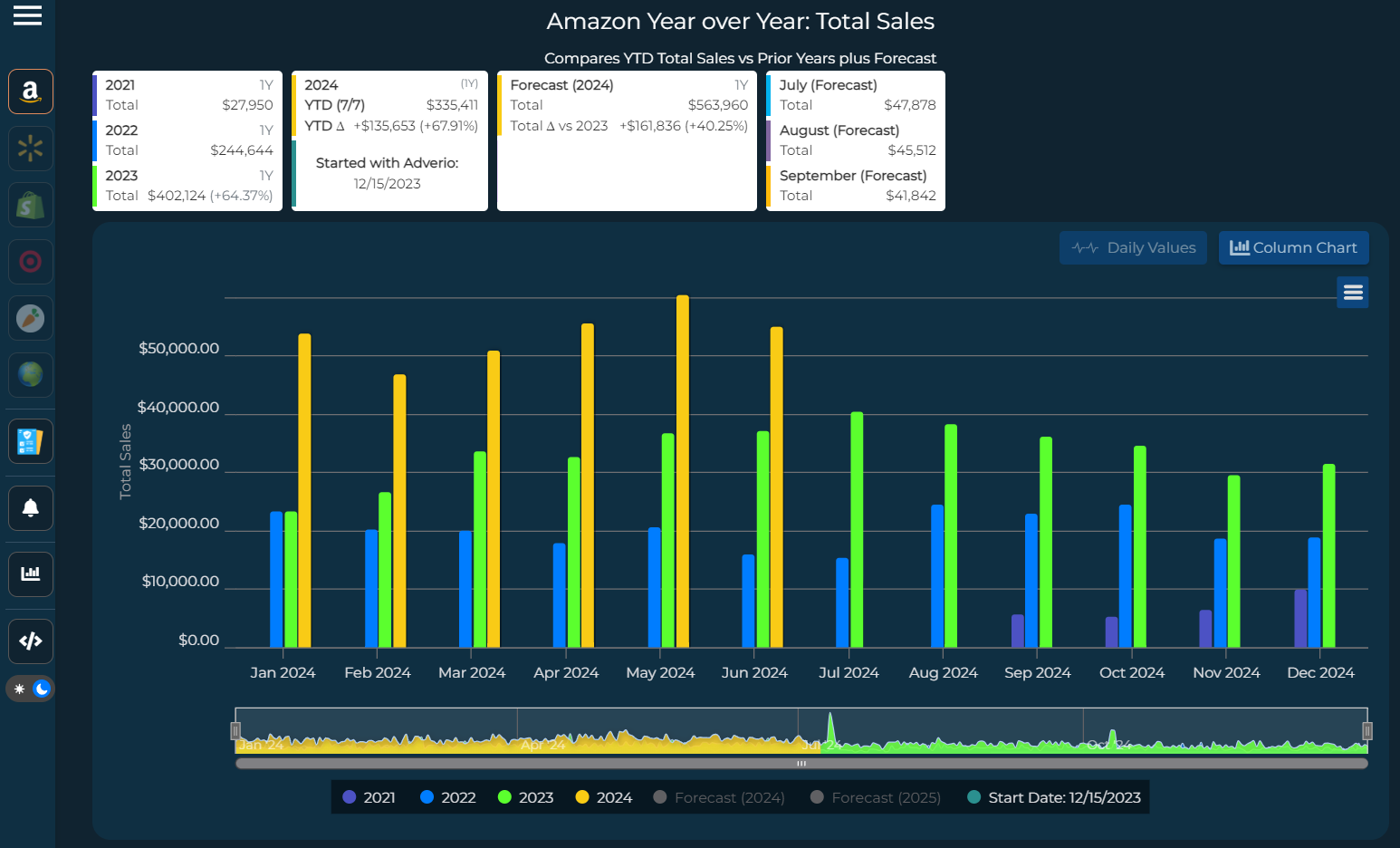Open the bar chart sidebar icon
1400x848 pixels.
coord(31,574)
